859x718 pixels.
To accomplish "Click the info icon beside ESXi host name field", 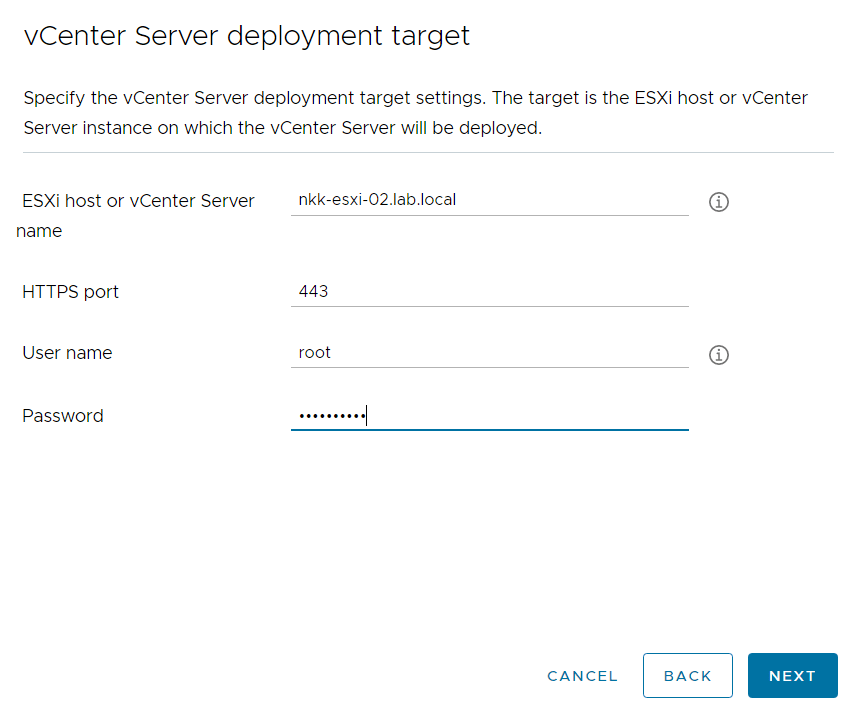I will [x=718, y=202].
